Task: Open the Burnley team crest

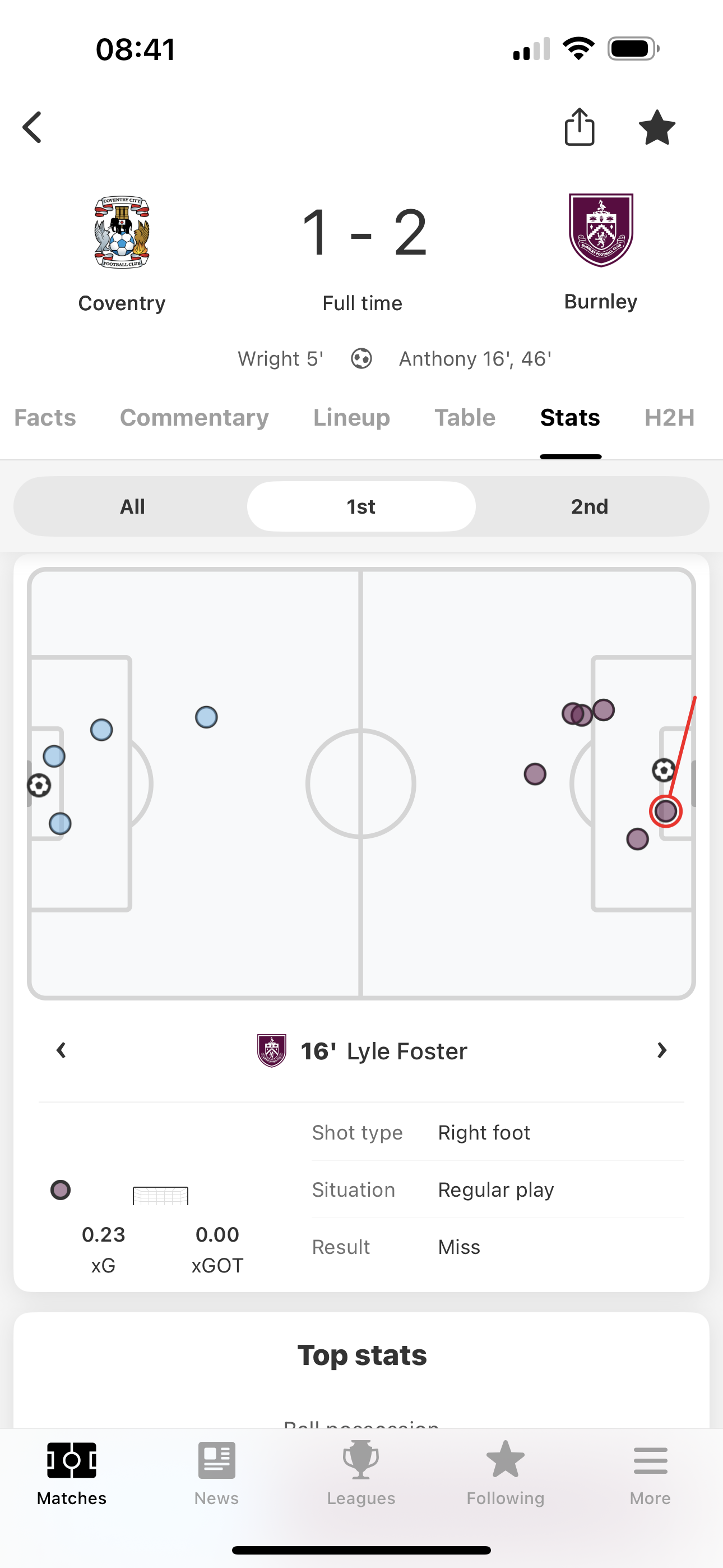Action: tap(601, 230)
